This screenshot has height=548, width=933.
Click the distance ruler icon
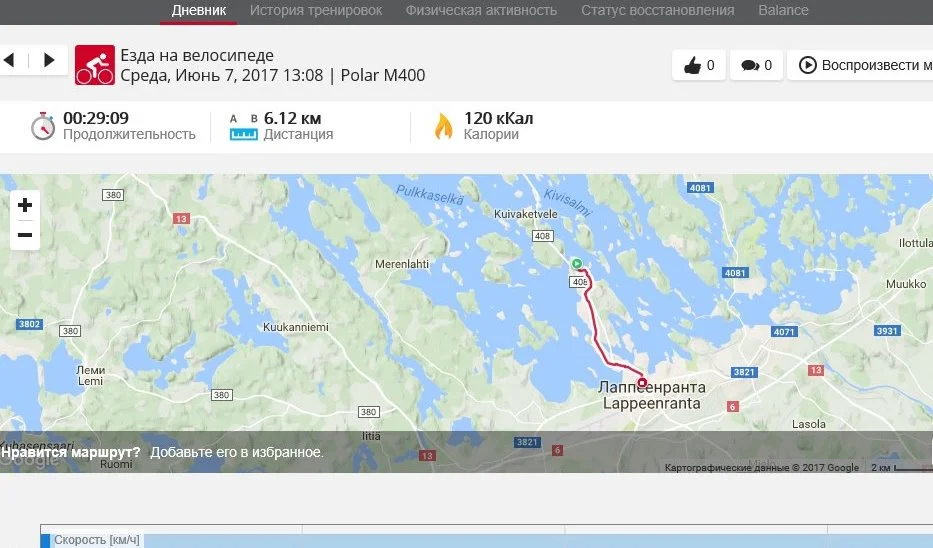pos(244,127)
